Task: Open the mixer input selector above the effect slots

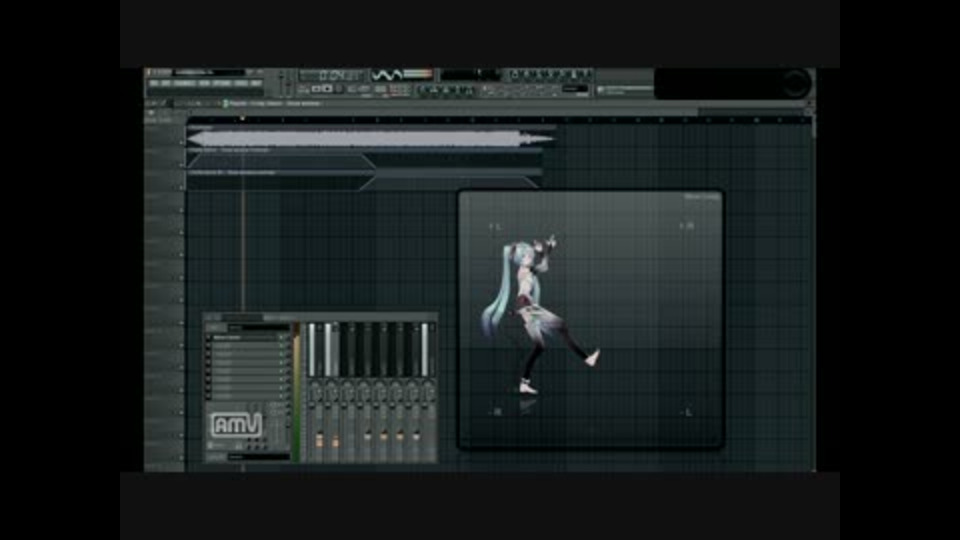Action: click(x=258, y=328)
